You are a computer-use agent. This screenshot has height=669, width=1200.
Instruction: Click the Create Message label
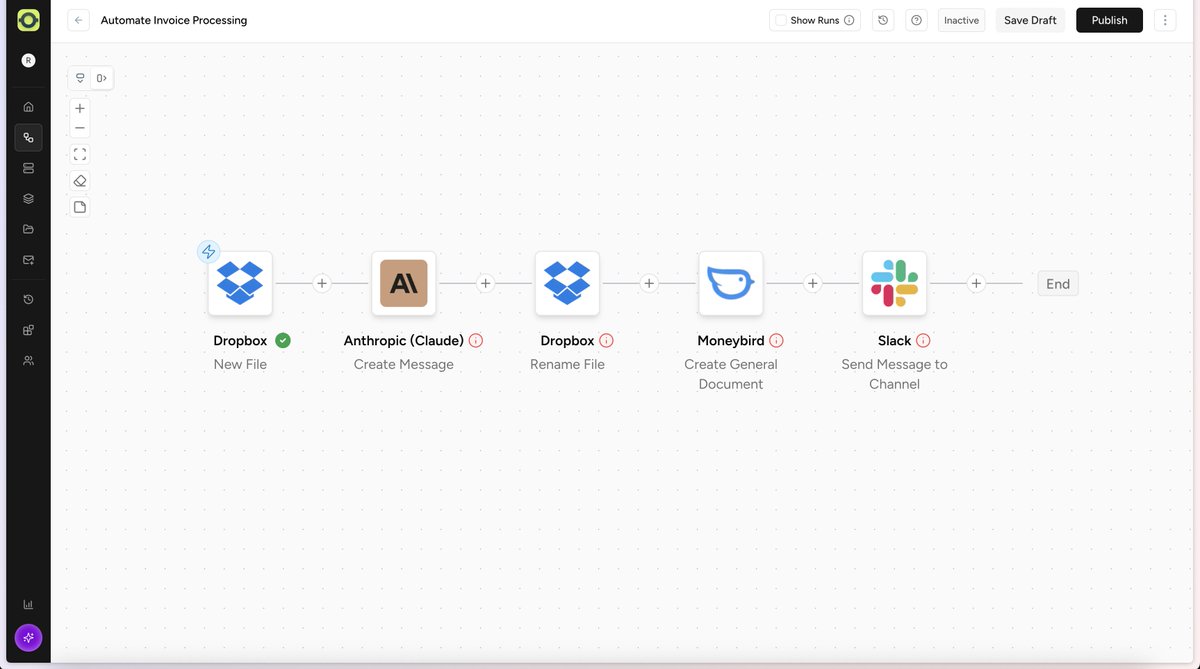[404, 364]
